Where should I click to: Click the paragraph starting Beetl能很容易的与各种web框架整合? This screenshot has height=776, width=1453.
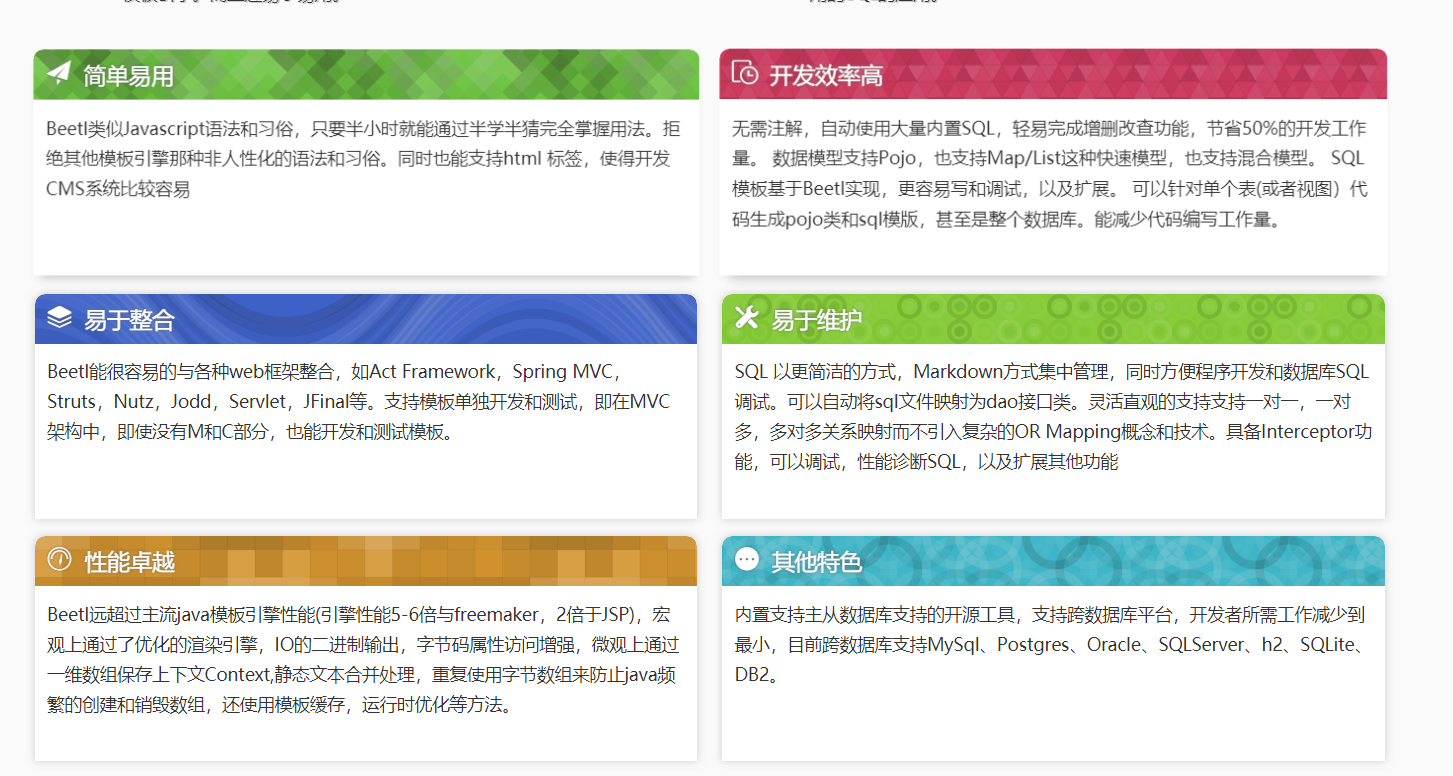tap(360, 401)
